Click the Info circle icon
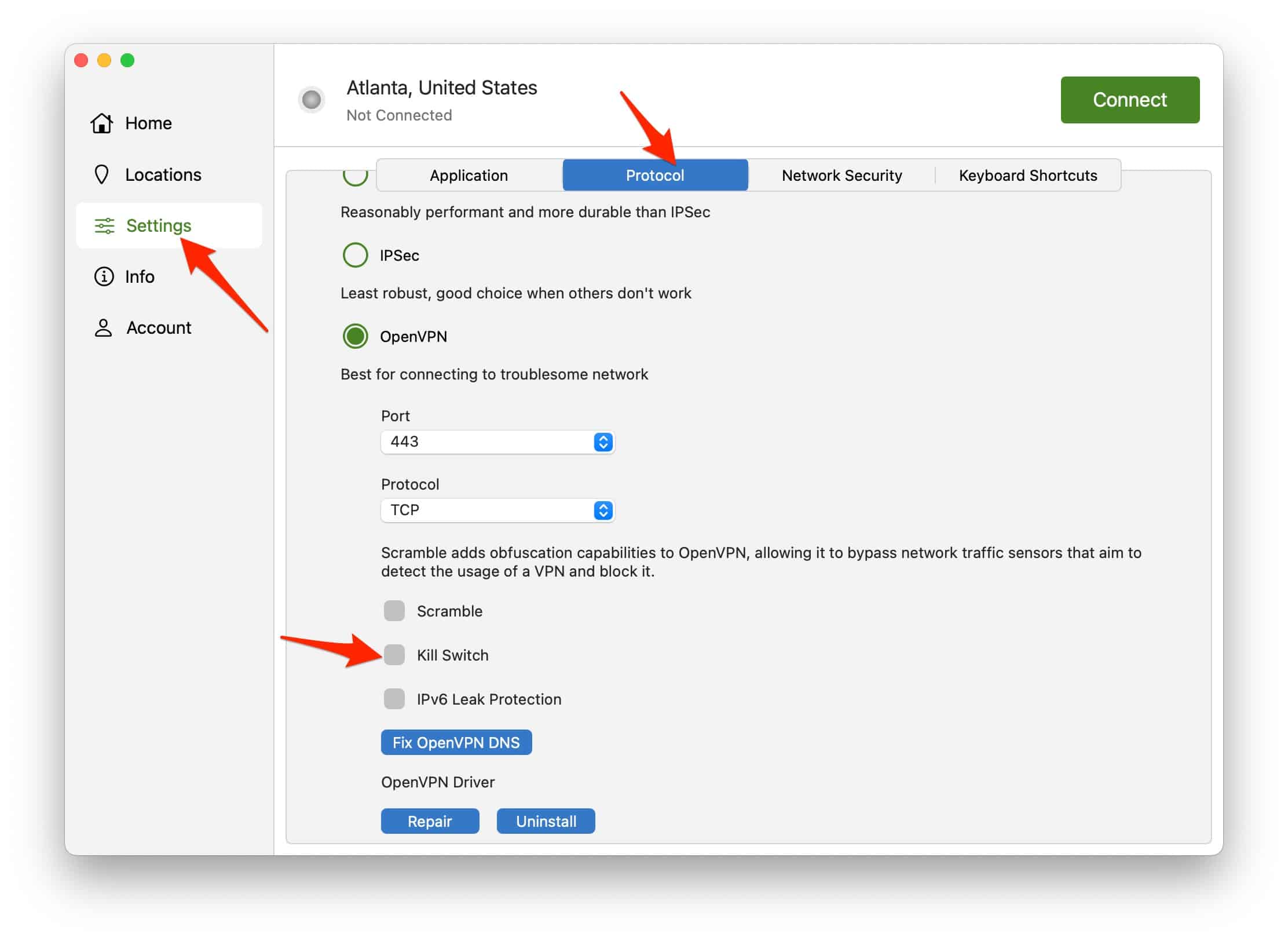 104,276
